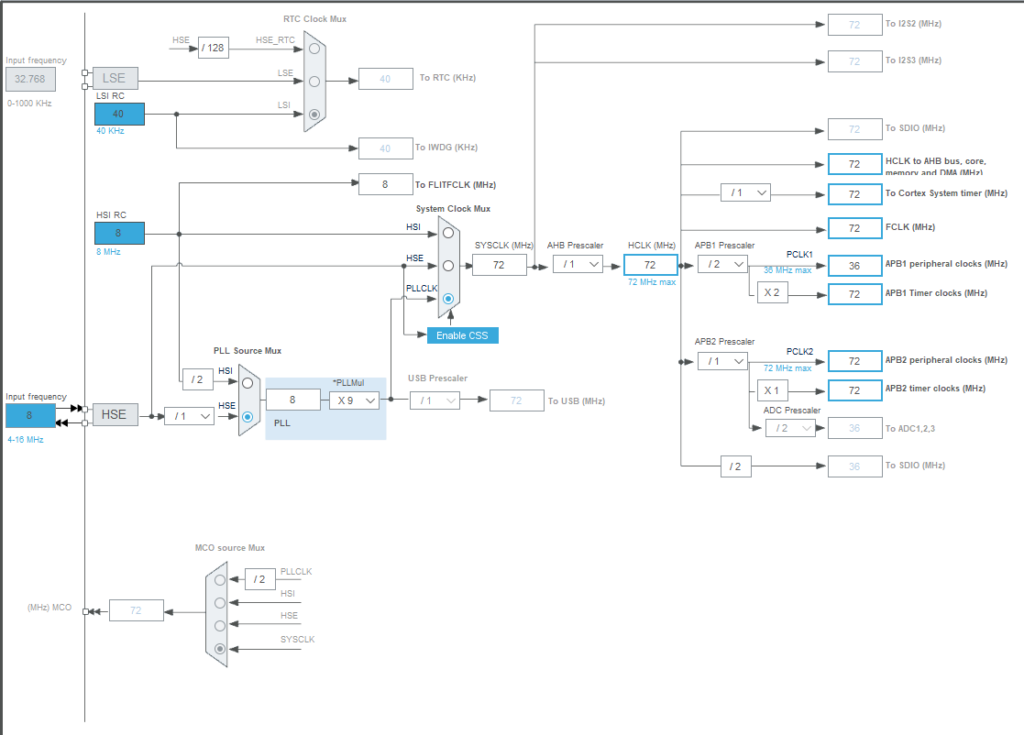The image size is (1024, 735).
Task: Click the To I2S2 (MHz) value box
Action: tap(855, 25)
